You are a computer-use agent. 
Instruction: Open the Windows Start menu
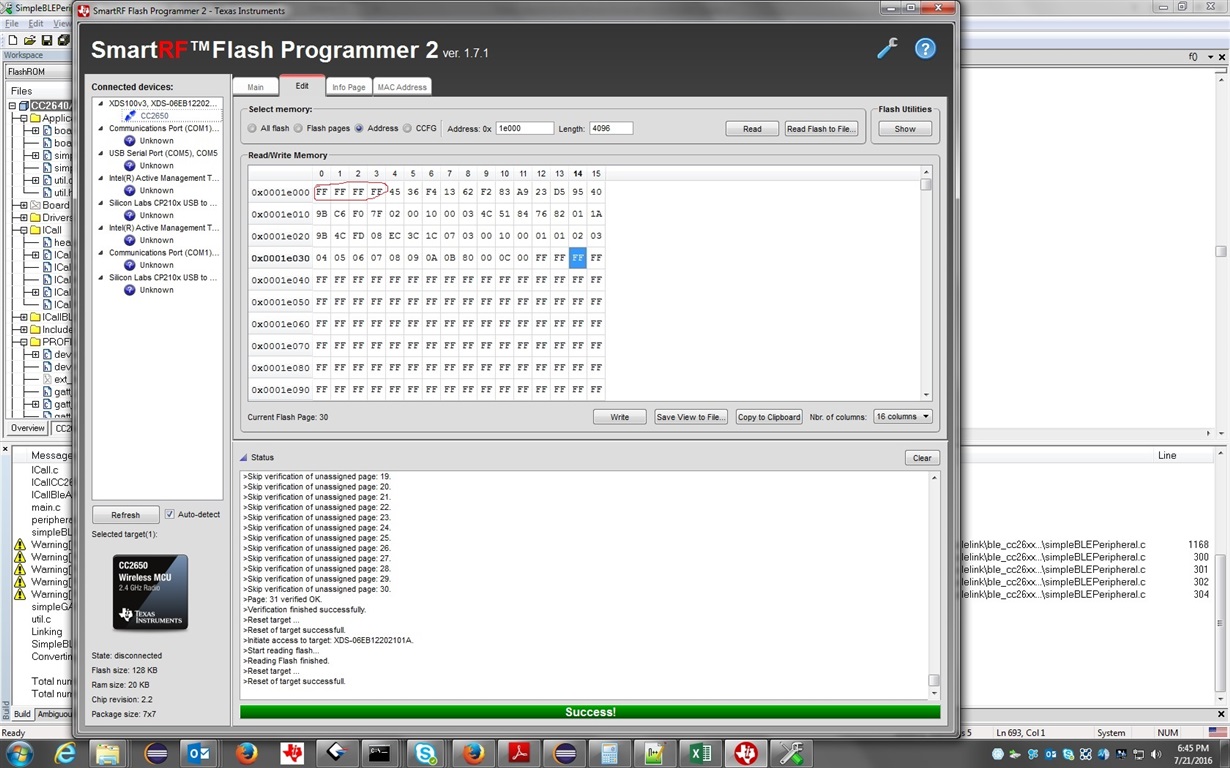tap(19, 753)
